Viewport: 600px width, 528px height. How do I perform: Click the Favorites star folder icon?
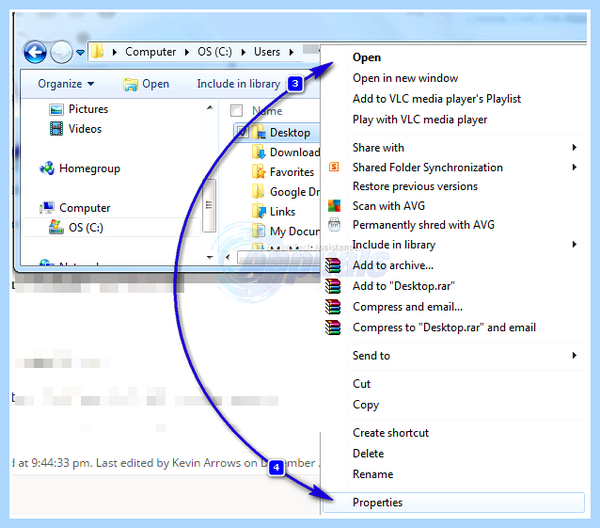pos(259,172)
